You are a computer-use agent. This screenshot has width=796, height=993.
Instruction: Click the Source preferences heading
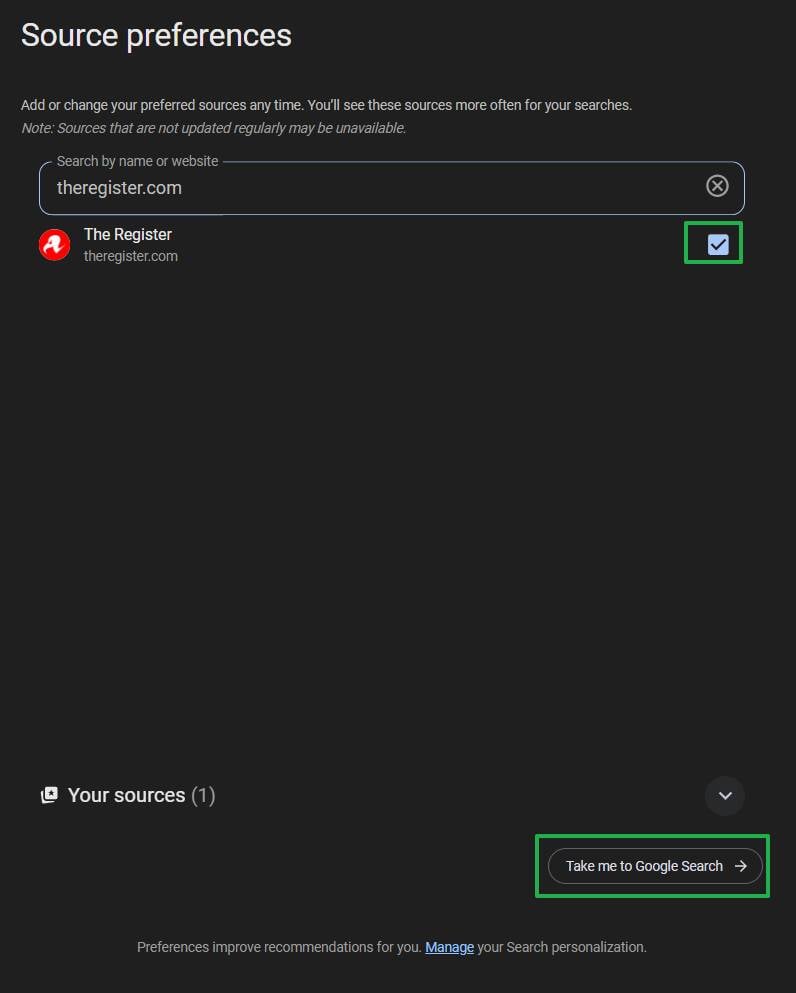click(156, 36)
